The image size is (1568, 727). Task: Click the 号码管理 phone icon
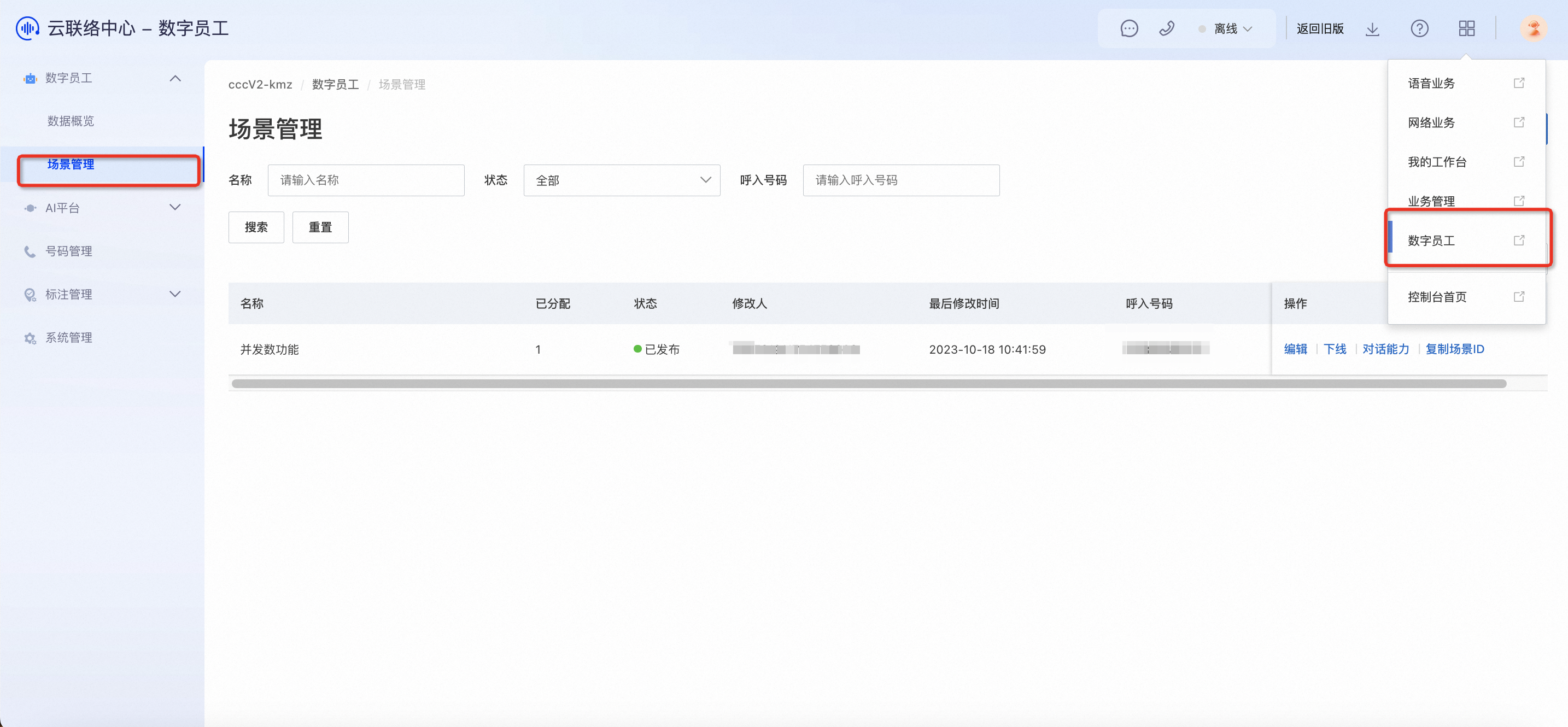pyautogui.click(x=30, y=251)
